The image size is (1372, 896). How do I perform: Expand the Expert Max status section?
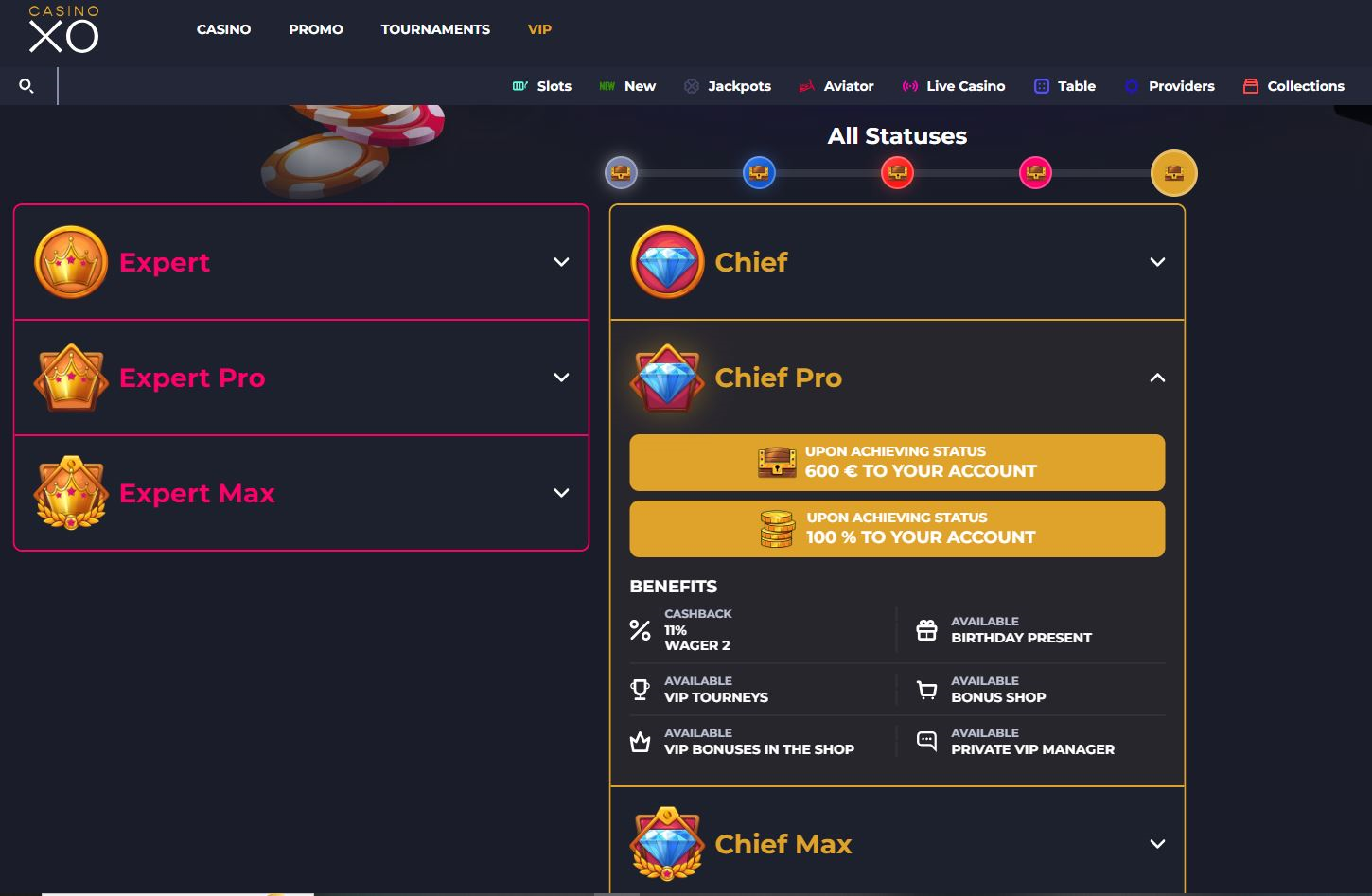click(x=561, y=493)
